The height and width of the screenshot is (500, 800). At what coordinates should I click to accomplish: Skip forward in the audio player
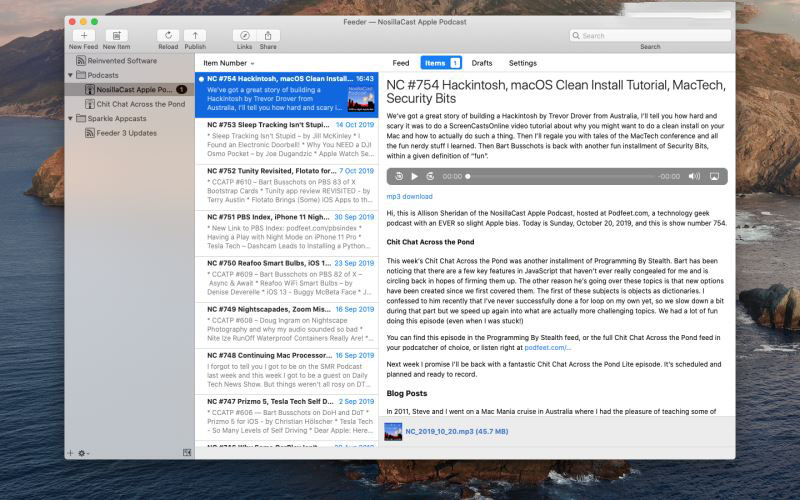pos(430,177)
